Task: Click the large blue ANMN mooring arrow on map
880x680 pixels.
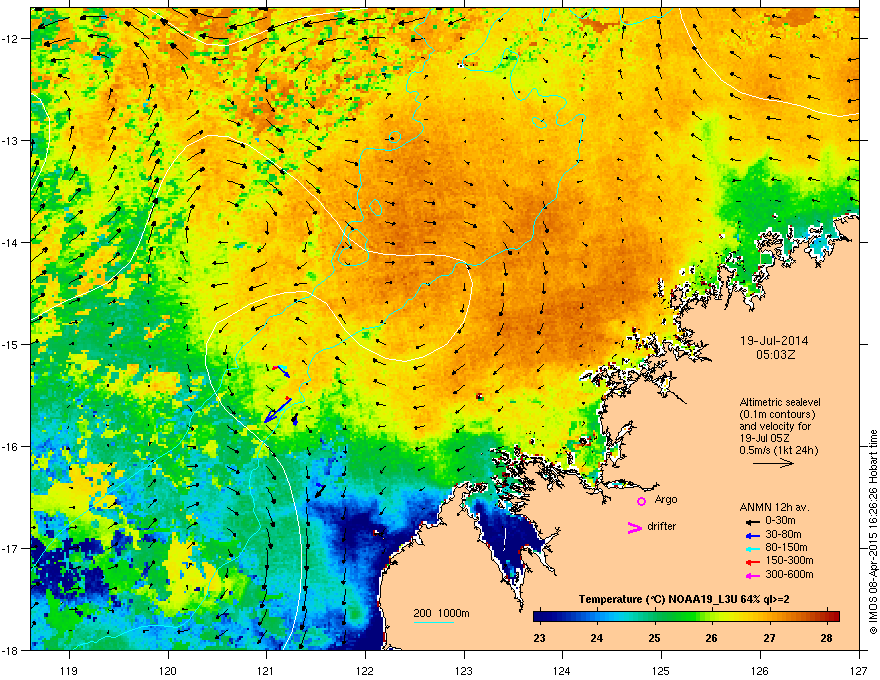Action: 278,410
